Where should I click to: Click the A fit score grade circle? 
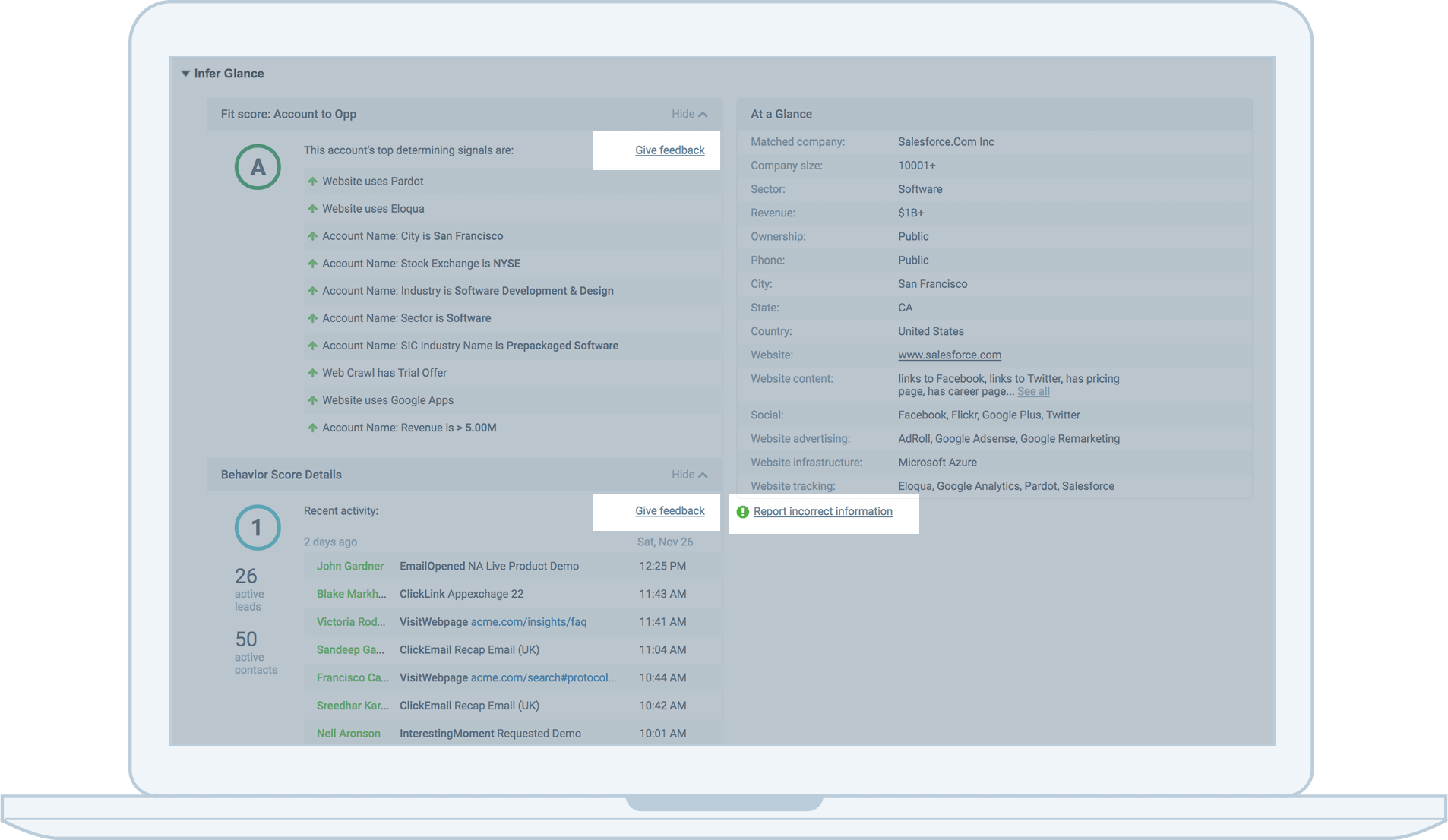point(258,167)
